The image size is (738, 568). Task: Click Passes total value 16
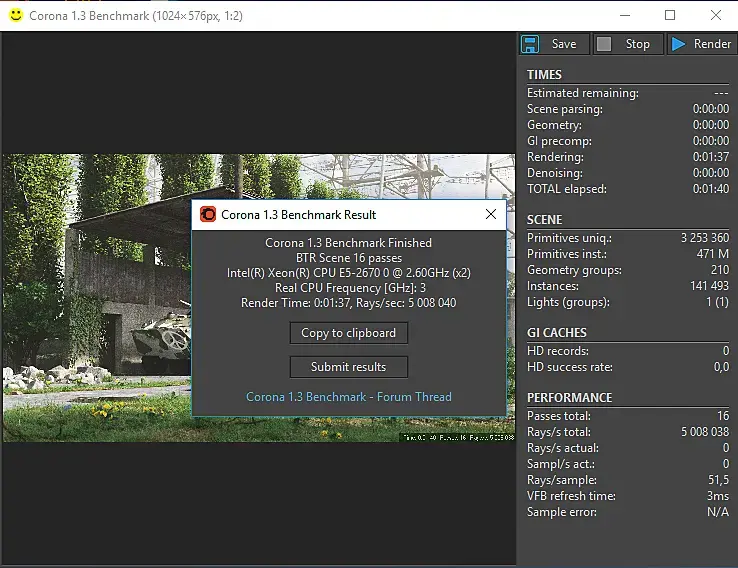coord(723,416)
